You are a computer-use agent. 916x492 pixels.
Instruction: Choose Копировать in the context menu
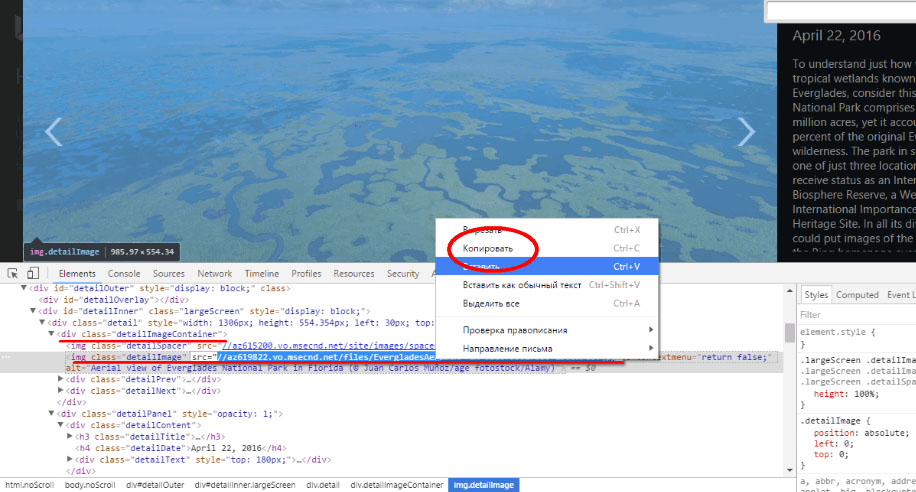[547, 248]
